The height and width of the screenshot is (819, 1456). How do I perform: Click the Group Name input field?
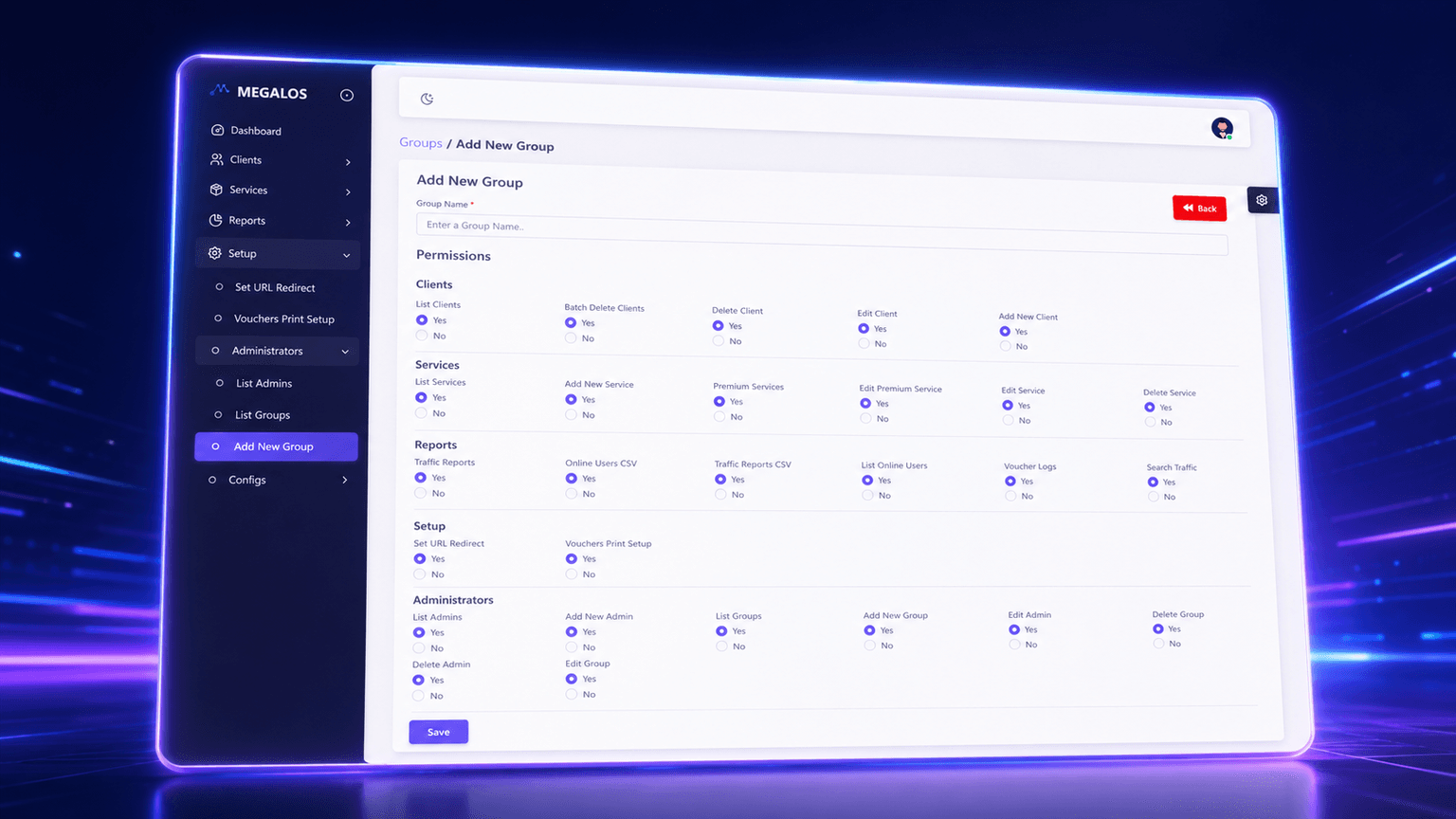pyautogui.click(x=822, y=234)
